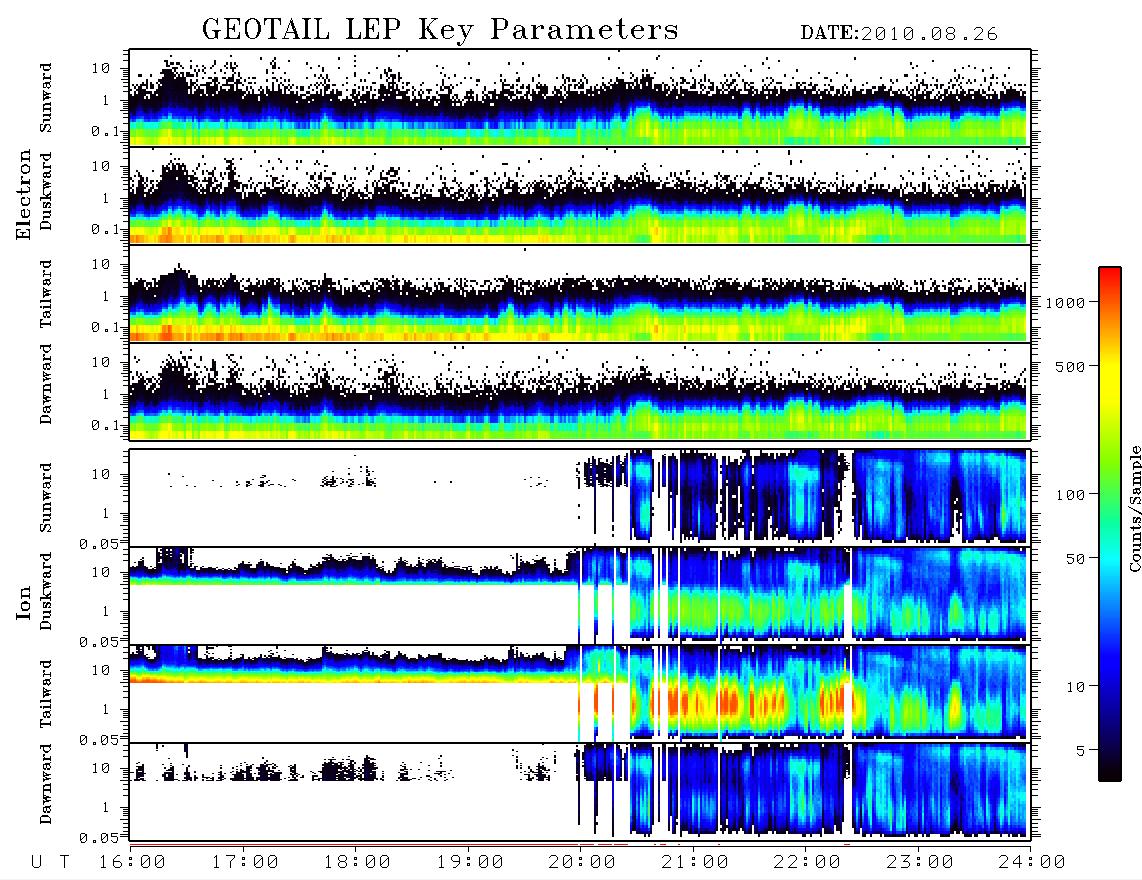1142x880 pixels.
Task: Click the 20:00 time tick label
Action: click(583, 863)
